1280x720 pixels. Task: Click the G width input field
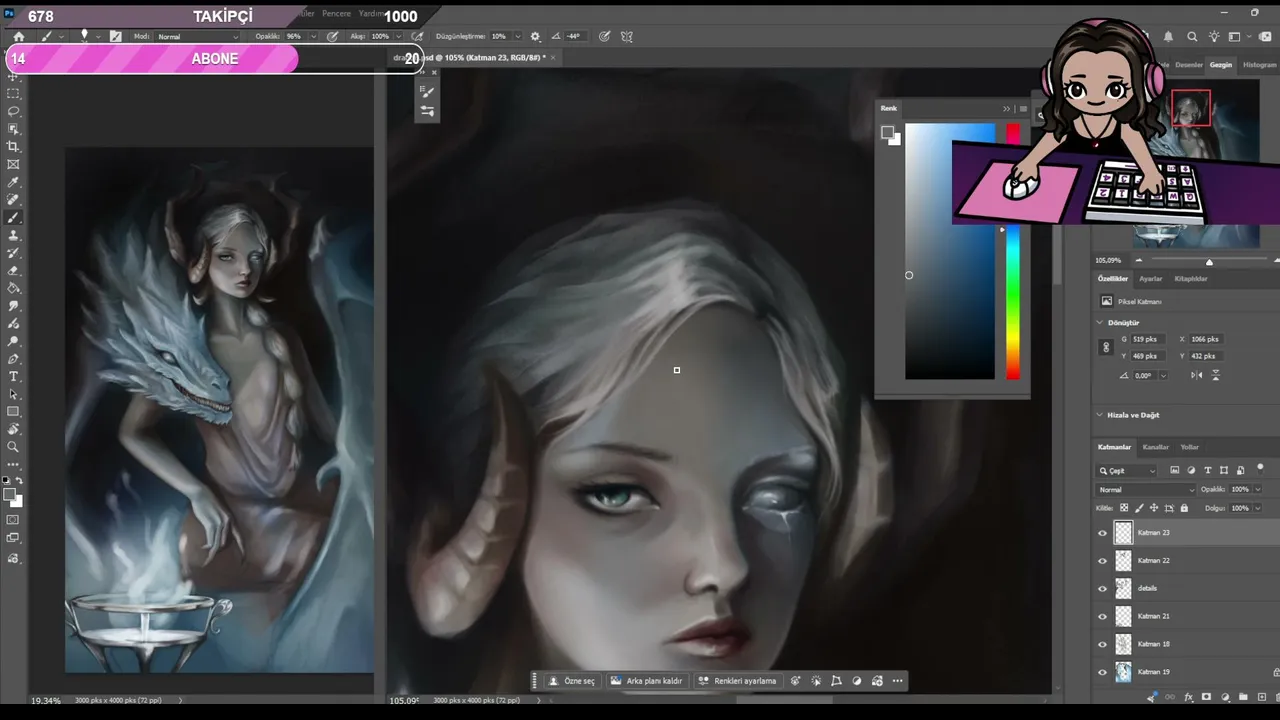pyautogui.click(x=1147, y=339)
